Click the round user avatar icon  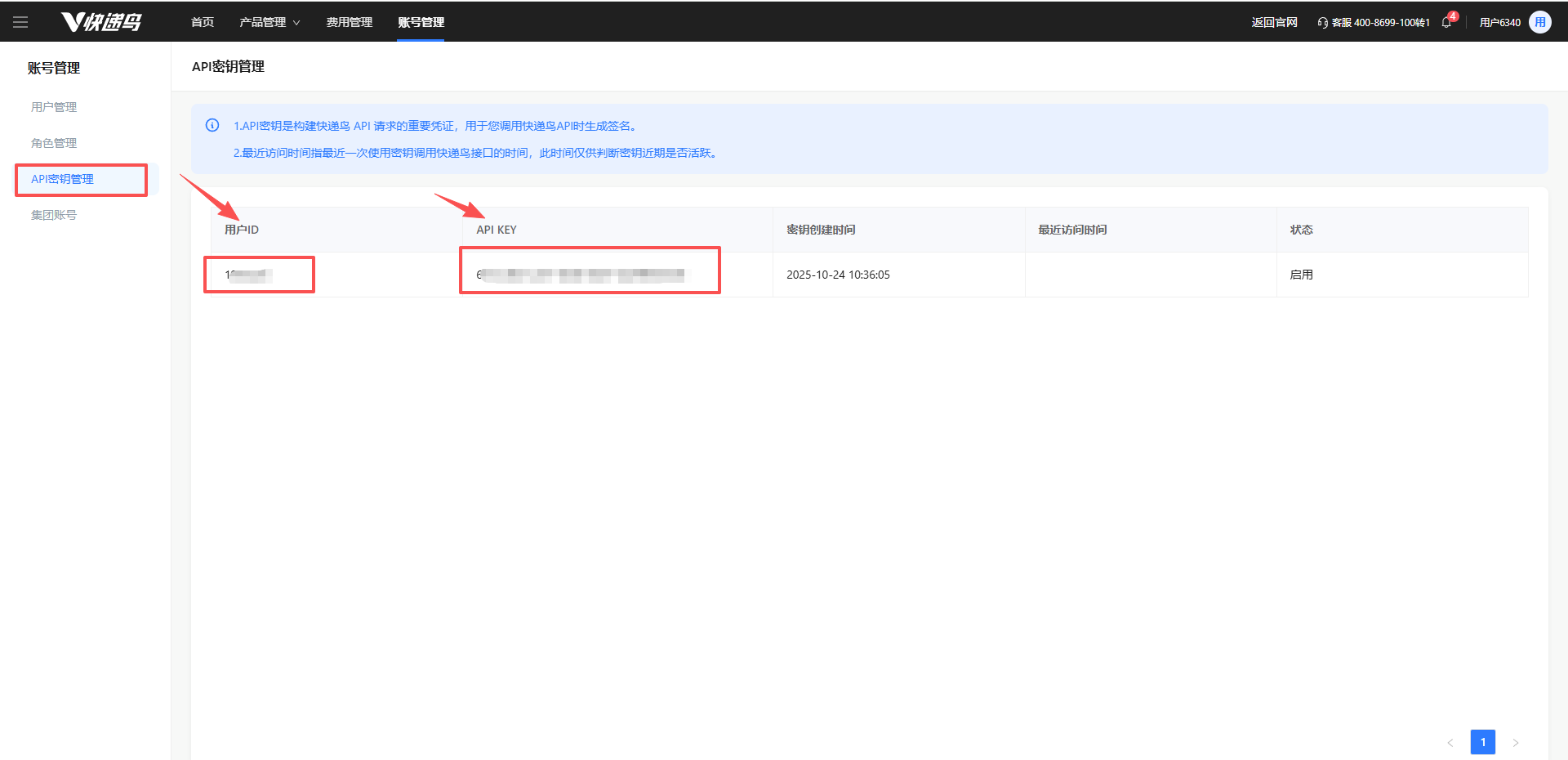[1539, 22]
